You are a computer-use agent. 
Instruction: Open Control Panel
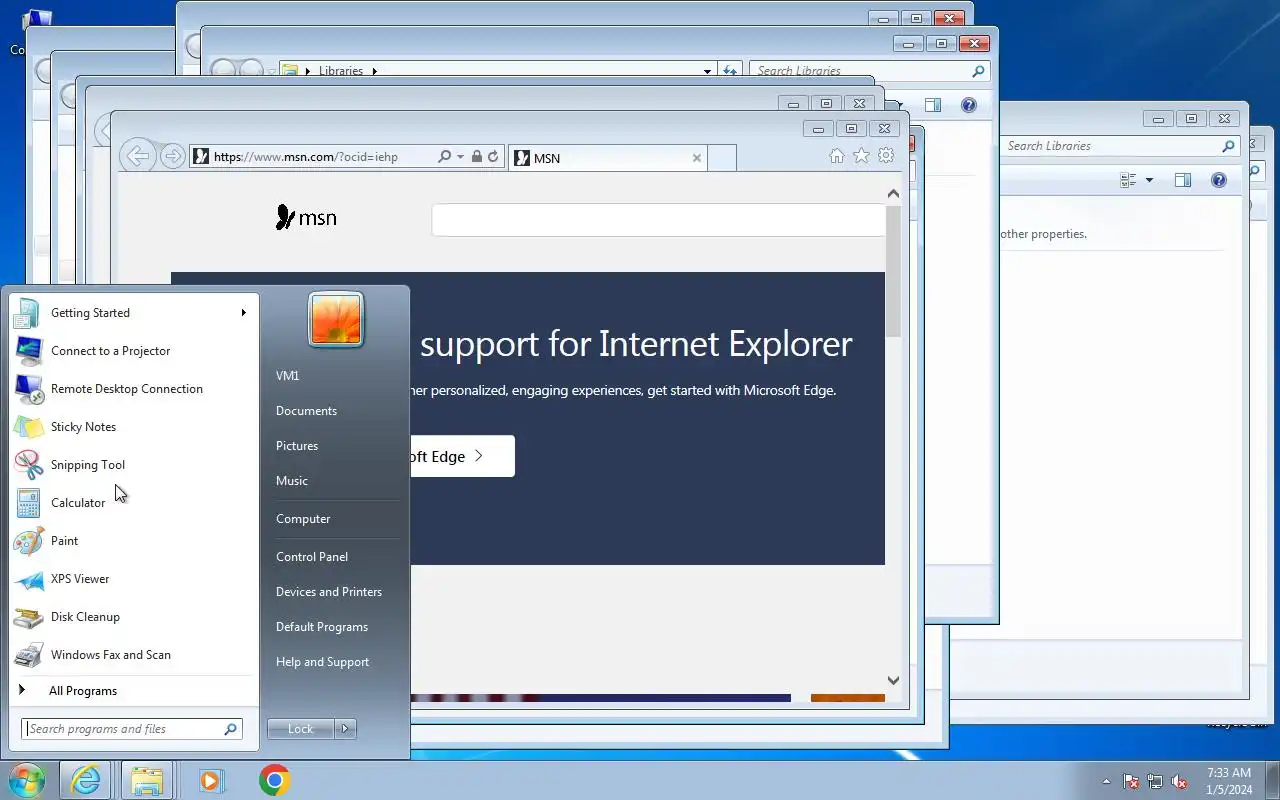[x=312, y=557]
